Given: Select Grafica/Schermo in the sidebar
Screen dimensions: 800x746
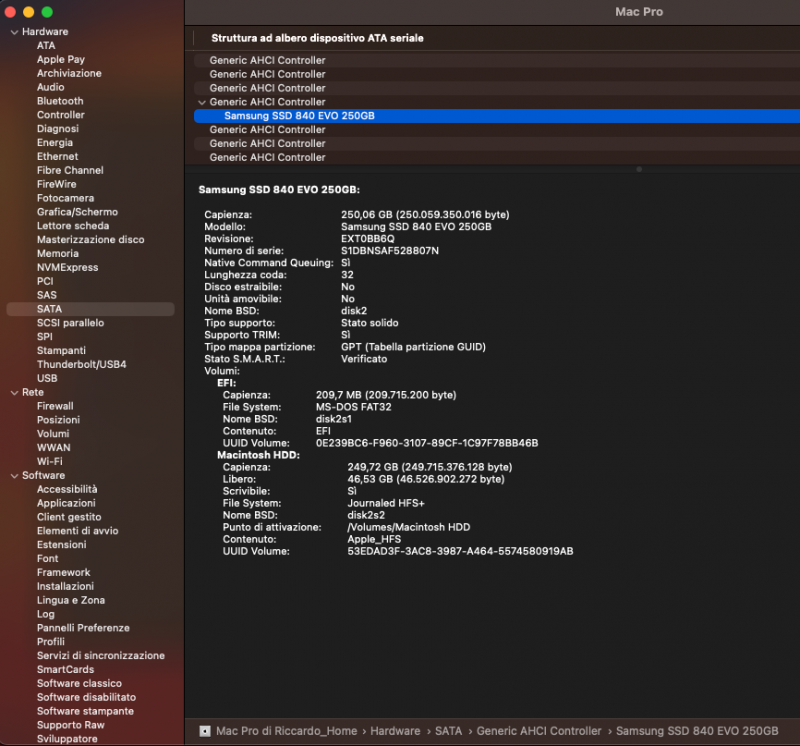Looking at the screenshot, I should 76,212.
